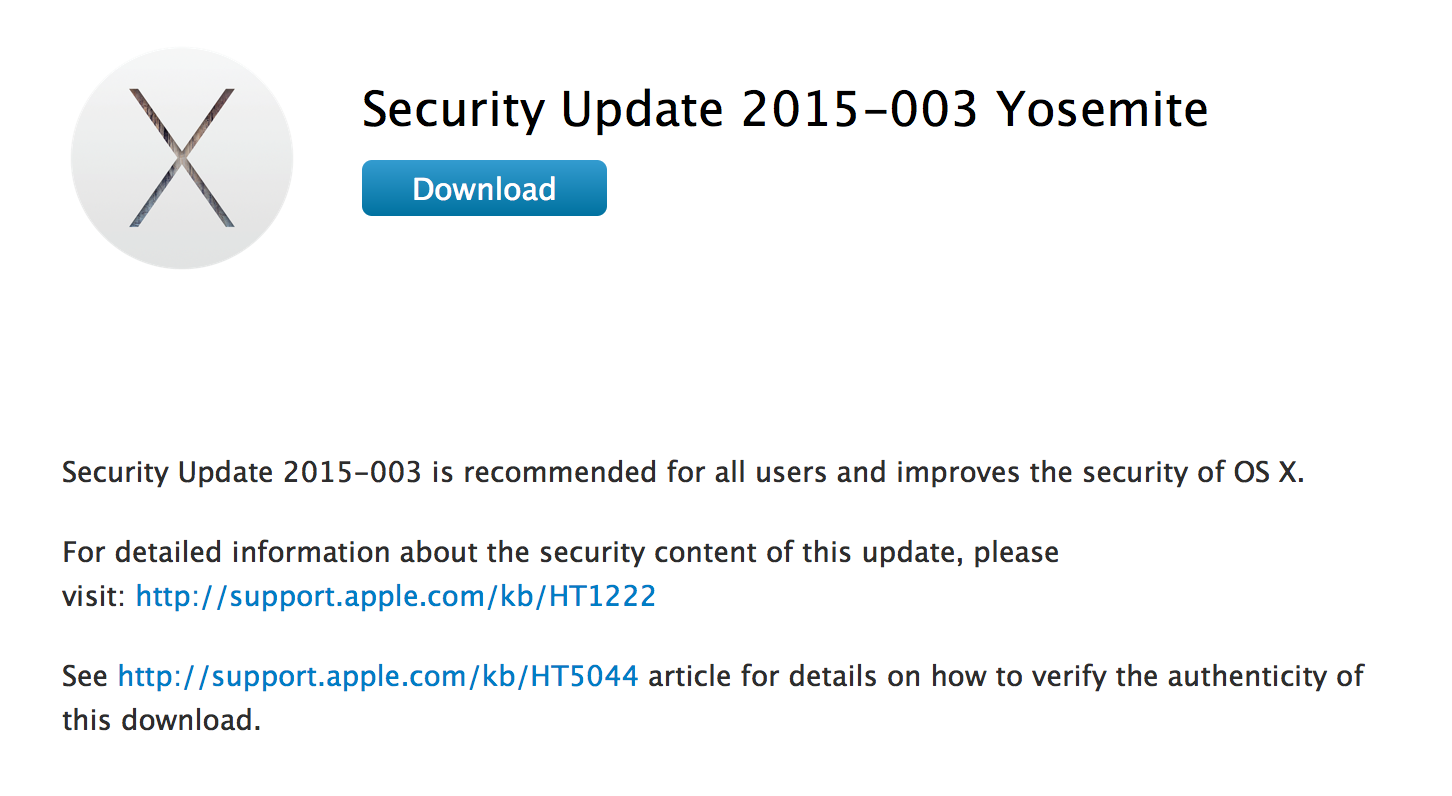Screen dimensions: 1452x796
Task: Click the Security Update 2015-003 Yosemite title
Action: click(784, 110)
